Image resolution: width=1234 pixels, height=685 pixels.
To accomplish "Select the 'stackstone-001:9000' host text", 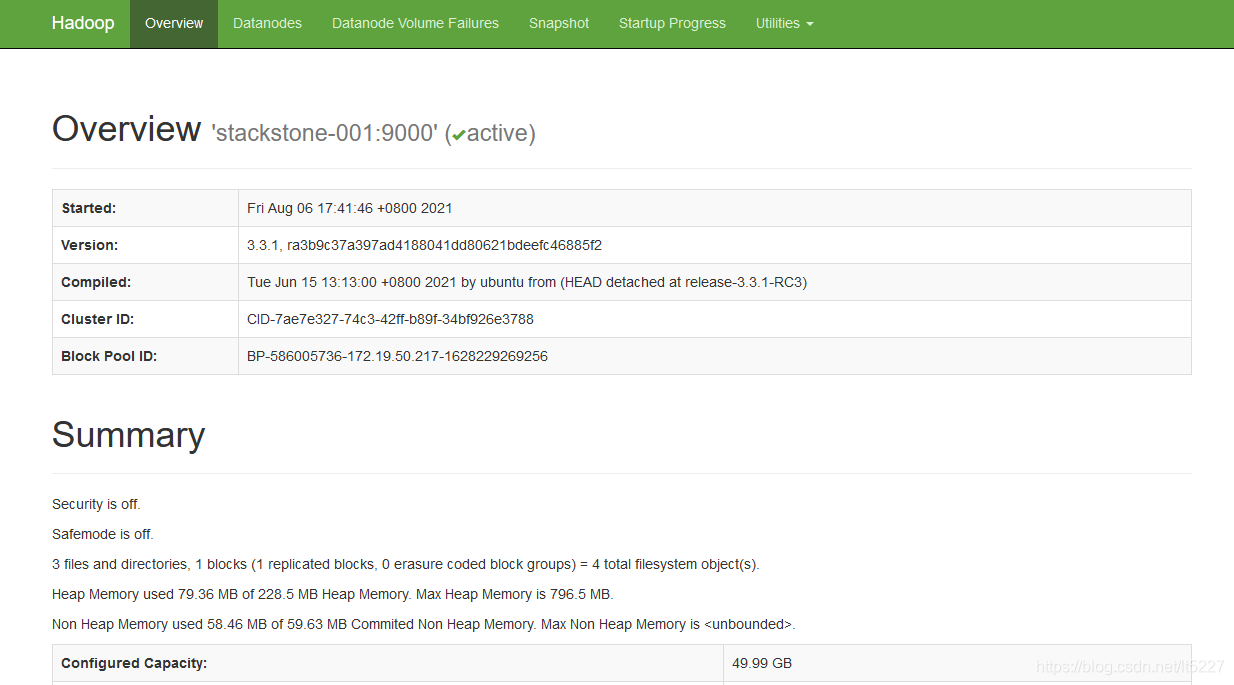I will 324,133.
